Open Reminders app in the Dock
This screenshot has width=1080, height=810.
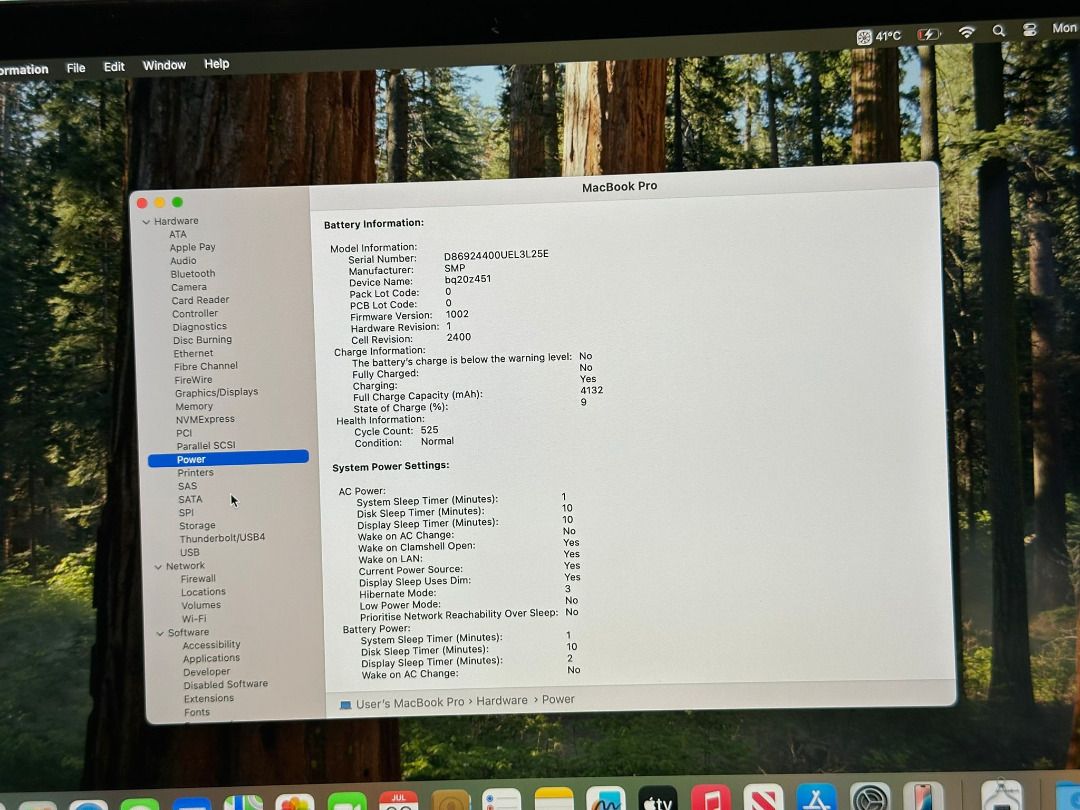501,800
